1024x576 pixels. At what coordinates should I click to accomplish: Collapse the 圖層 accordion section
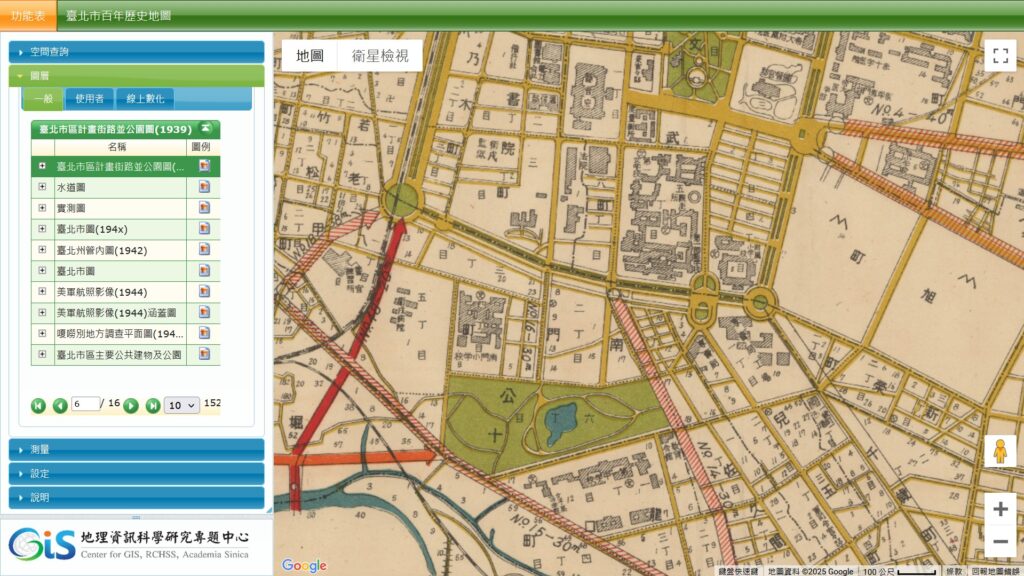(x=136, y=76)
